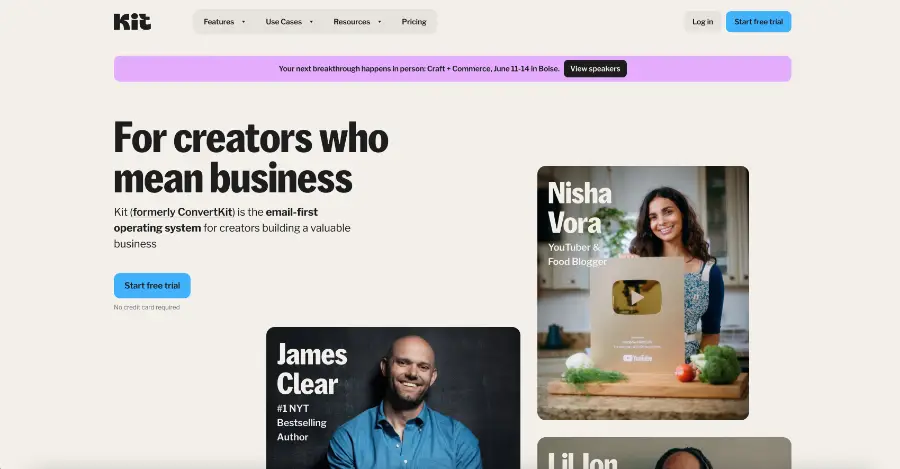Open the Lil Jon creator card
The width and height of the screenshot is (900, 469).
(664, 454)
